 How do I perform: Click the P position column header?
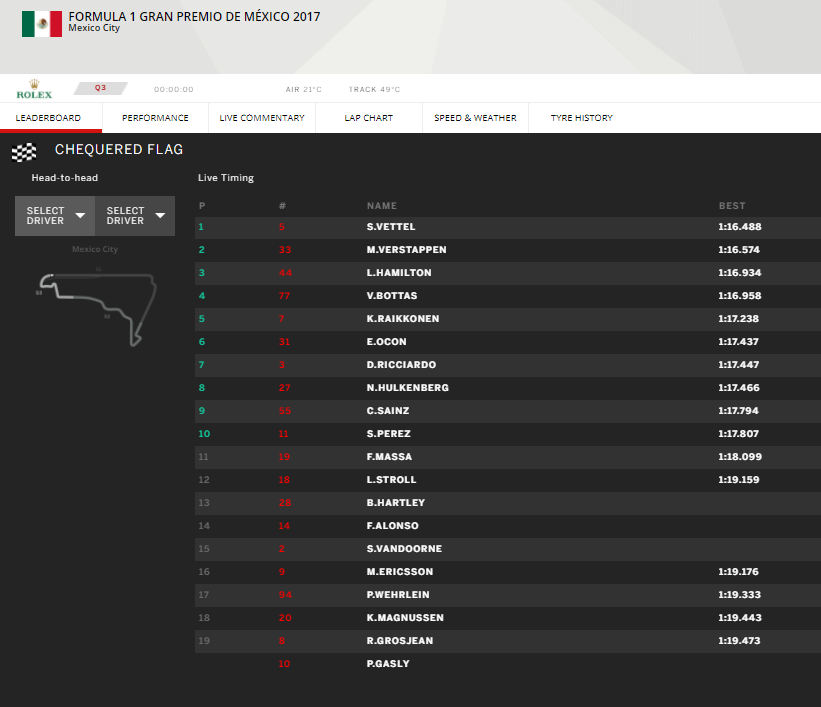[202, 206]
